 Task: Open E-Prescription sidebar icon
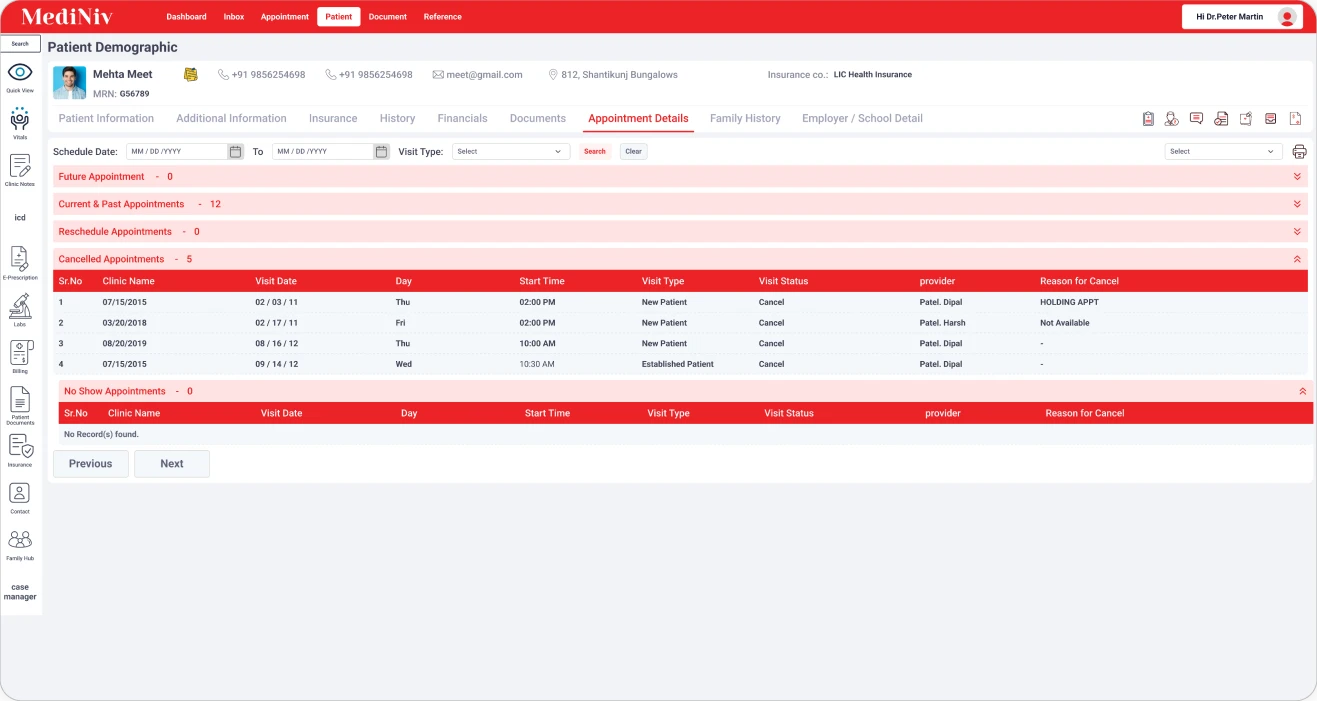20,259
